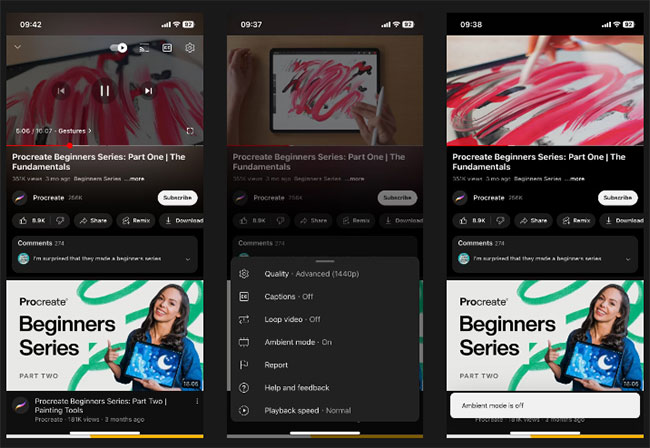Pause the video in the left phone
The height and width of the screenshot is (448, 650).
[x=104, y=91]
